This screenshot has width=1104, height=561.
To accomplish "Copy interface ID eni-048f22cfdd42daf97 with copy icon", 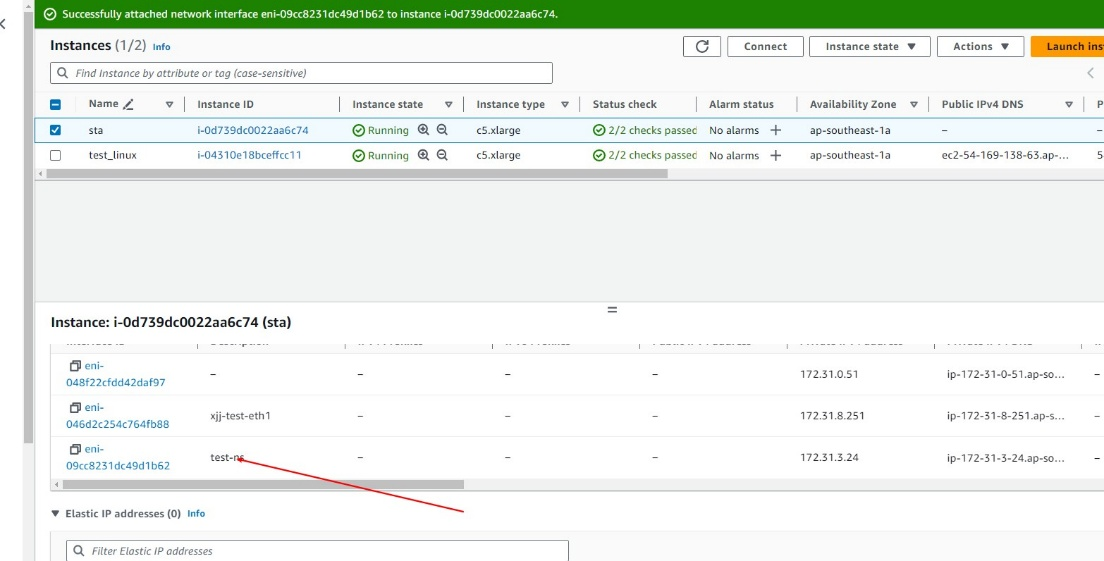I will 75,366.
